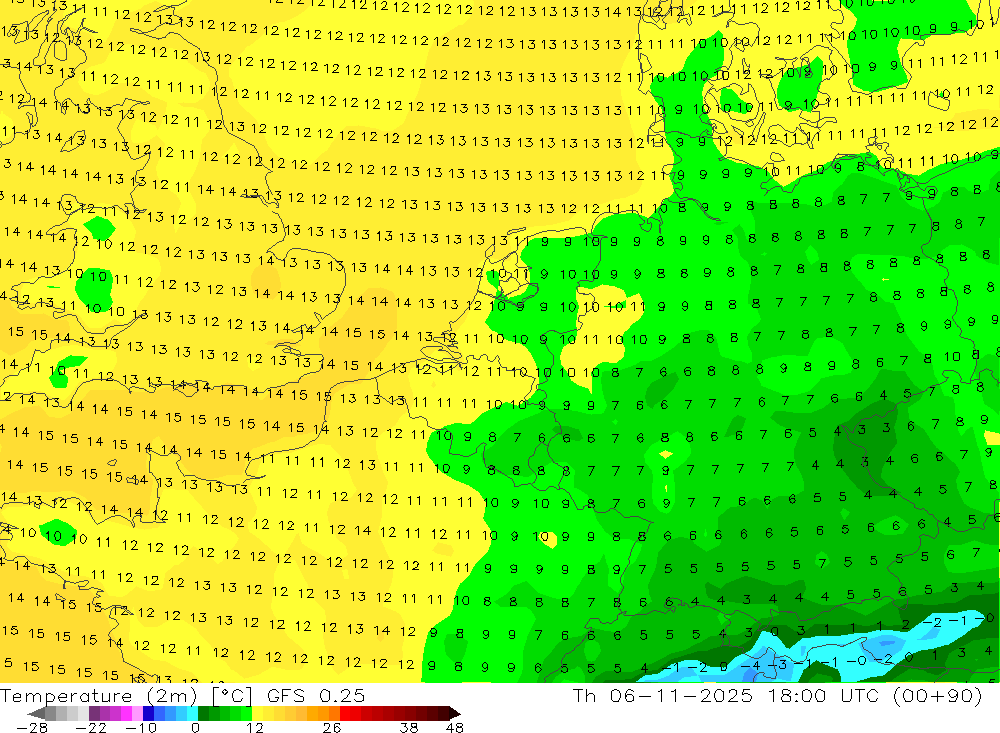The height and width of the screenshot is (733, 1000).
Task: Click the grey left arrow tip of color scale
Action: tap(36, 713)
